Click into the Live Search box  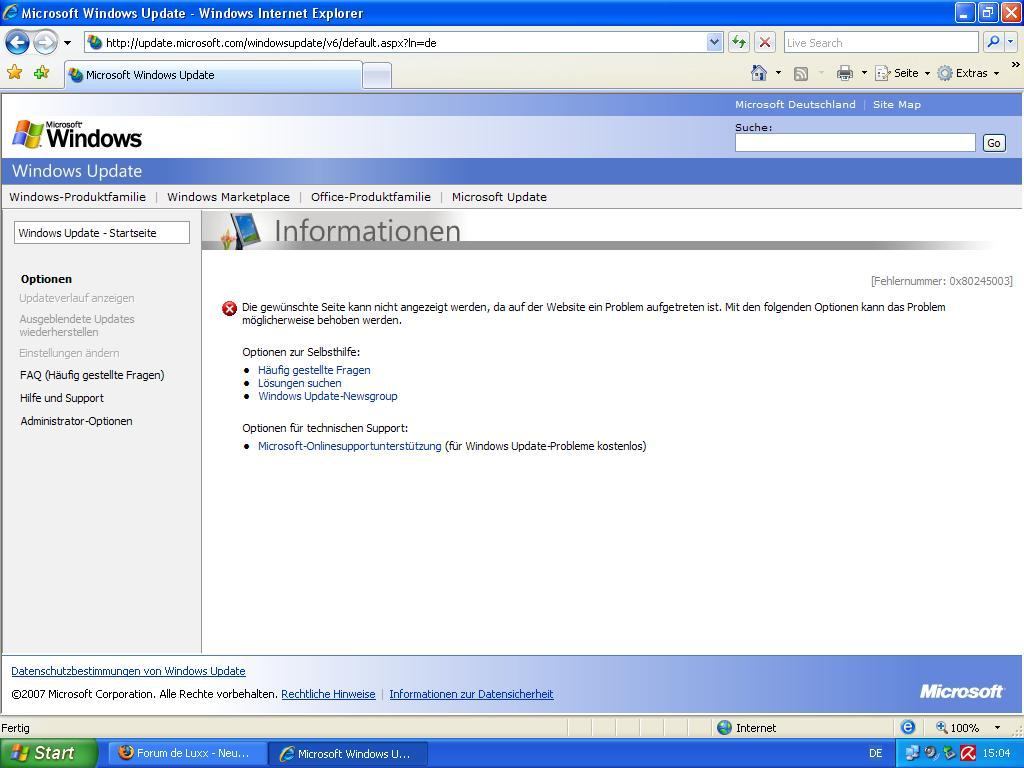880,42
